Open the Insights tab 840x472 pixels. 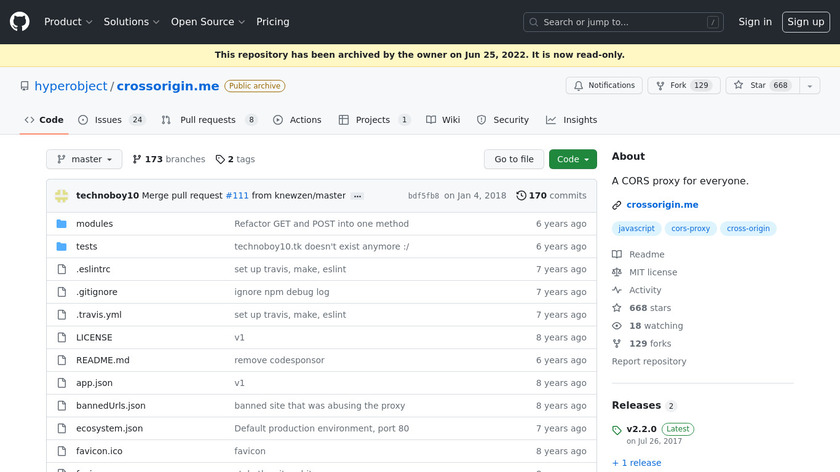tap(571, 120)
